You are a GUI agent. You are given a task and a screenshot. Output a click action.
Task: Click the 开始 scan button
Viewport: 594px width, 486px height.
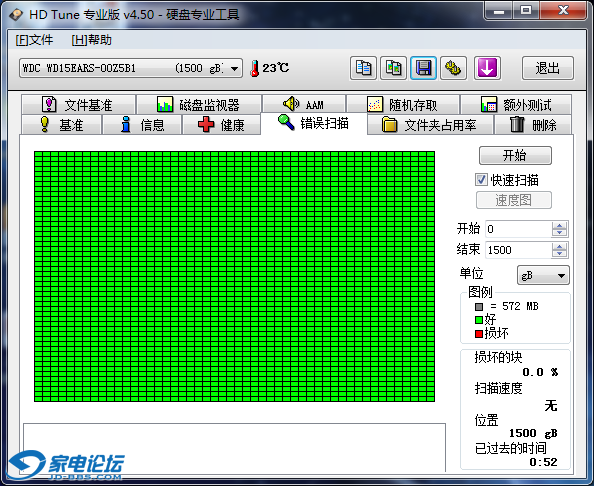(x=515, y=155)
